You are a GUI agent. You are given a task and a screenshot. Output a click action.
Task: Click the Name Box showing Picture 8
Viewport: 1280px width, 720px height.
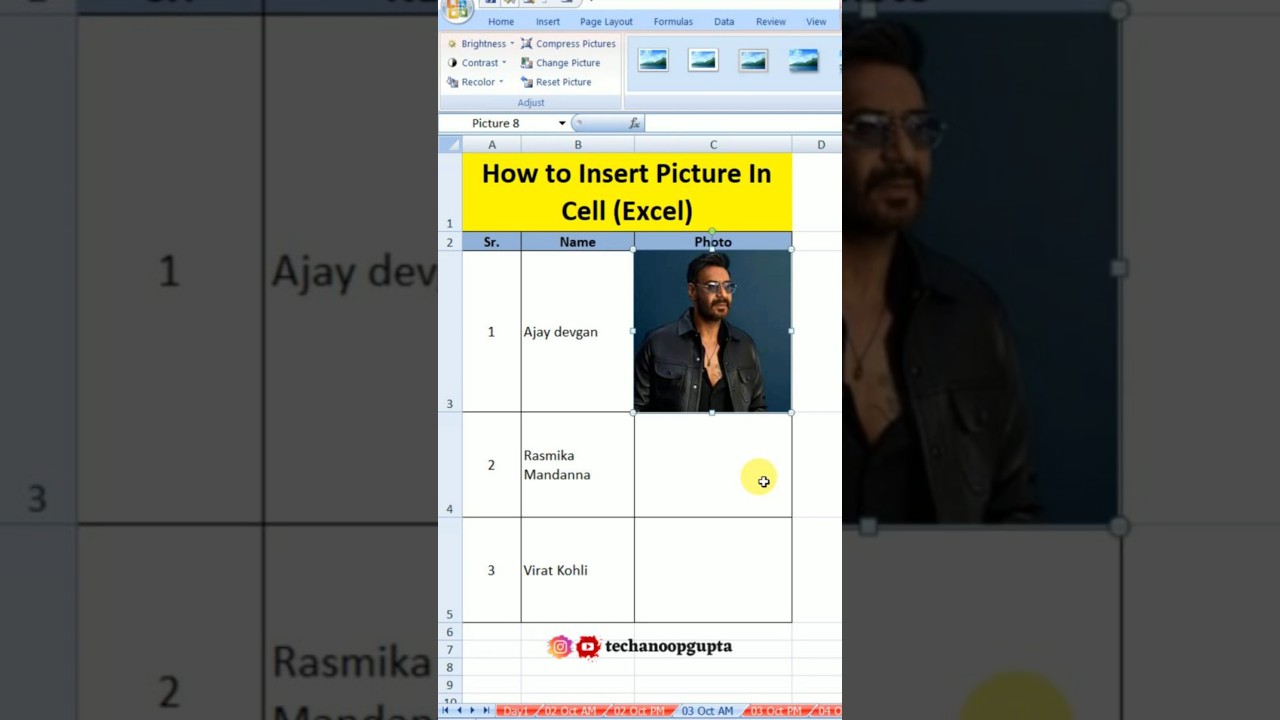(x=498, y=123)
